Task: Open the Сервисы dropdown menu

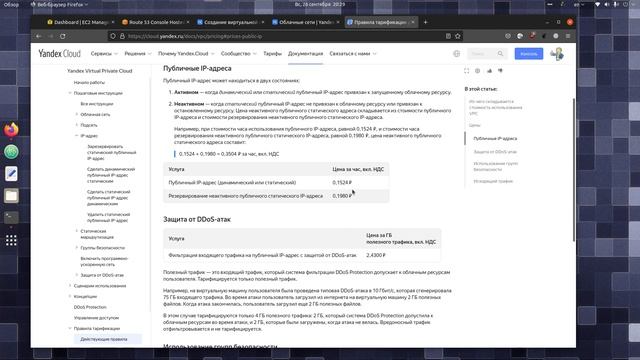Action: [104, 53]
